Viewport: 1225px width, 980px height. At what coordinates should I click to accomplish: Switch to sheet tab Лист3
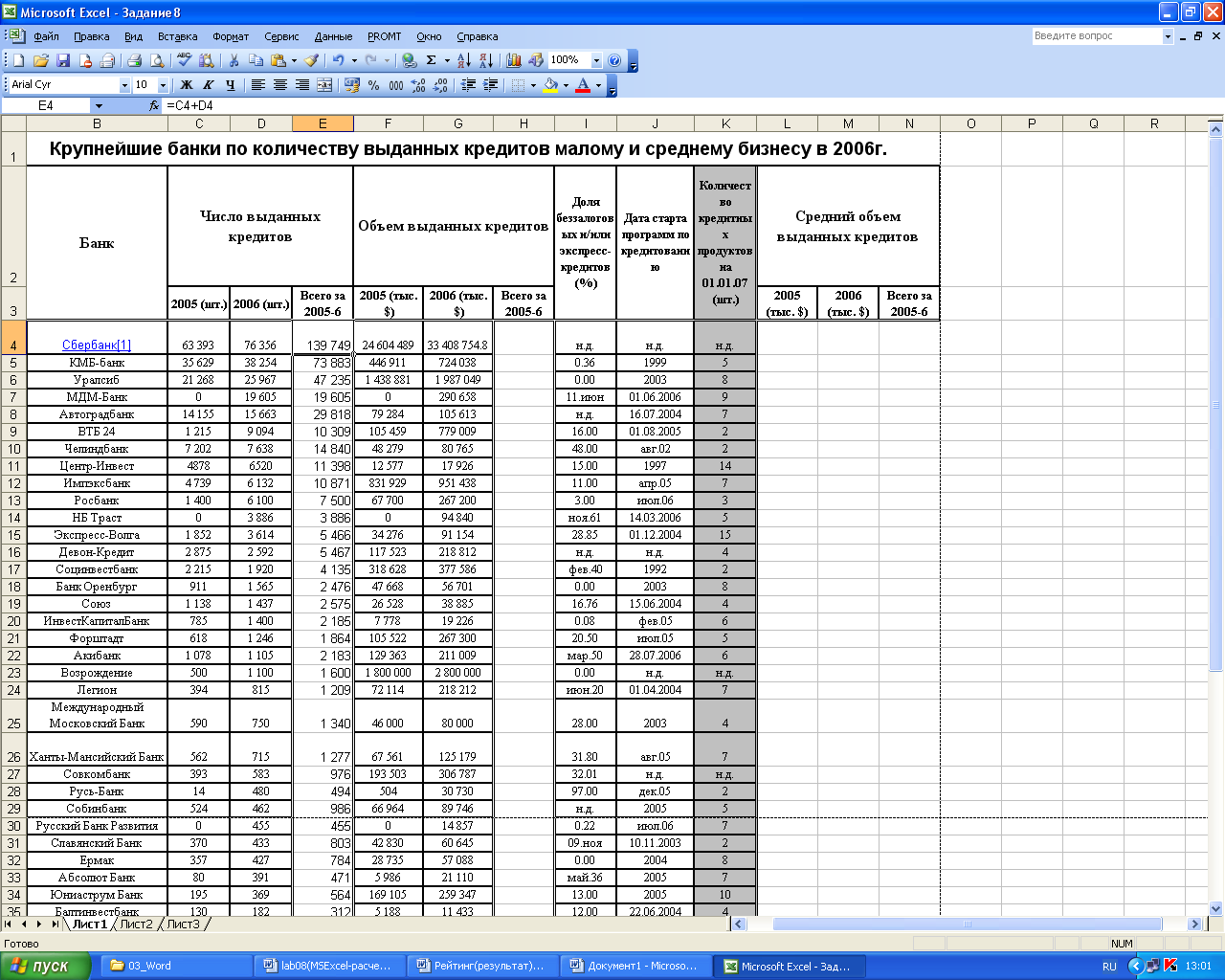click(x=183, y=924)
